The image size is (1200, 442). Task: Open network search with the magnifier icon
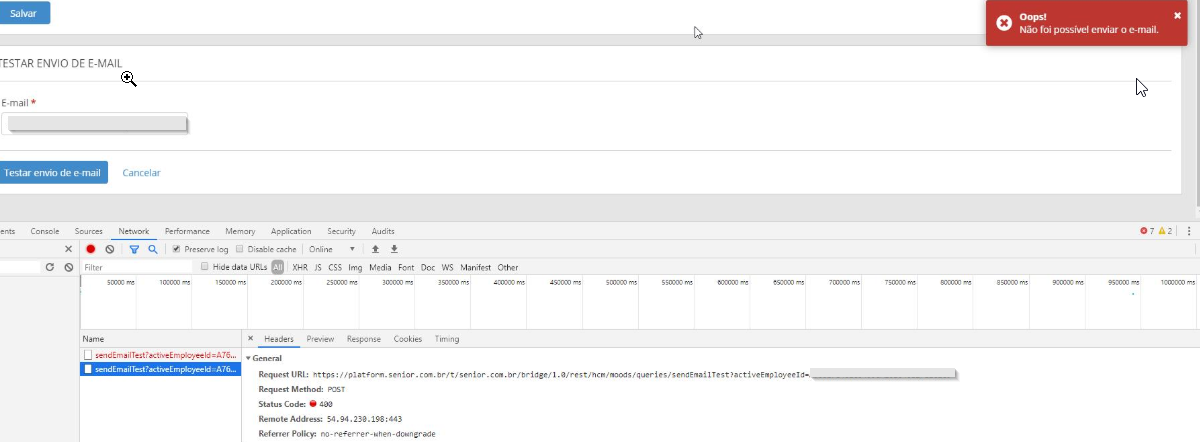153,249
